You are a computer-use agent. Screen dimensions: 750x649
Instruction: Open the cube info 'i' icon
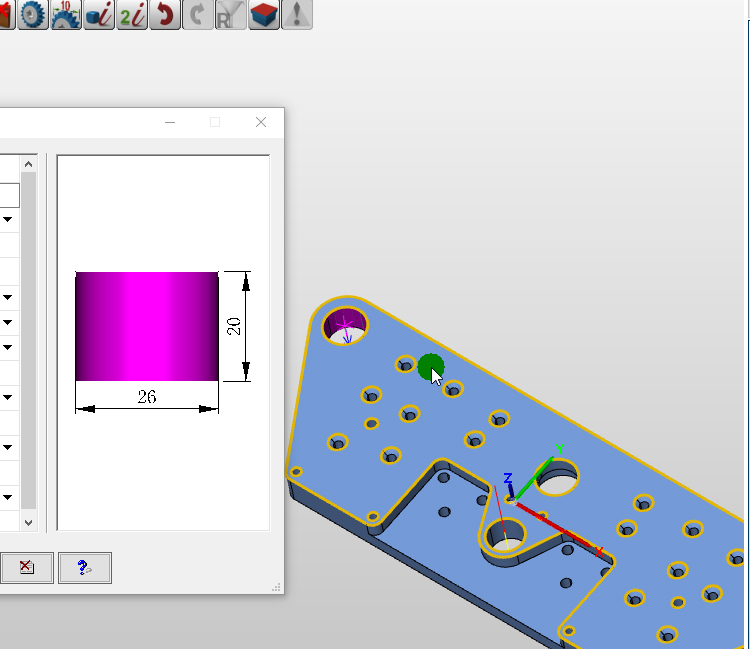[x=99, y=14]
